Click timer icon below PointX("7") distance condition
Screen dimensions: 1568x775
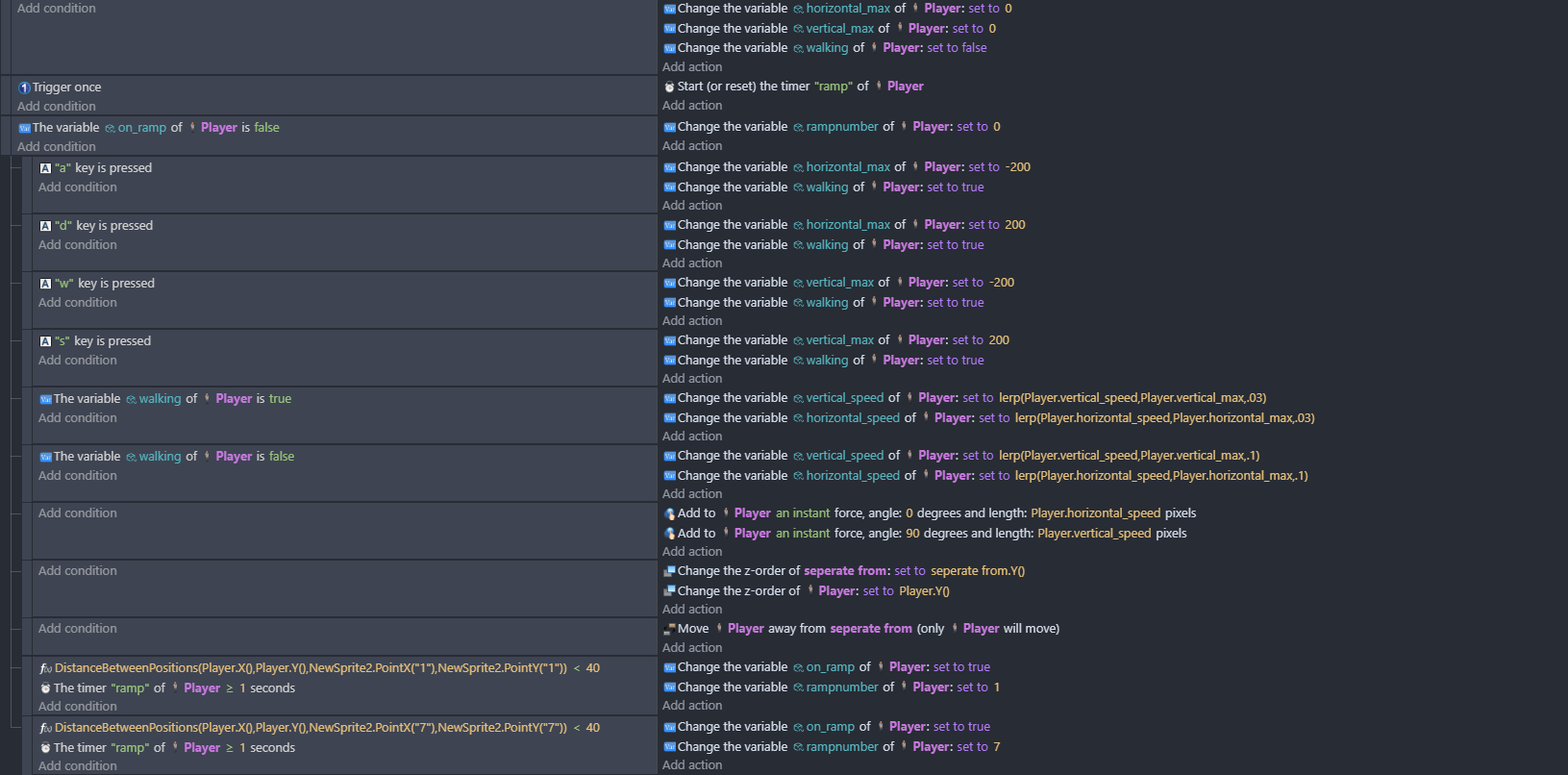click(45, 748)
